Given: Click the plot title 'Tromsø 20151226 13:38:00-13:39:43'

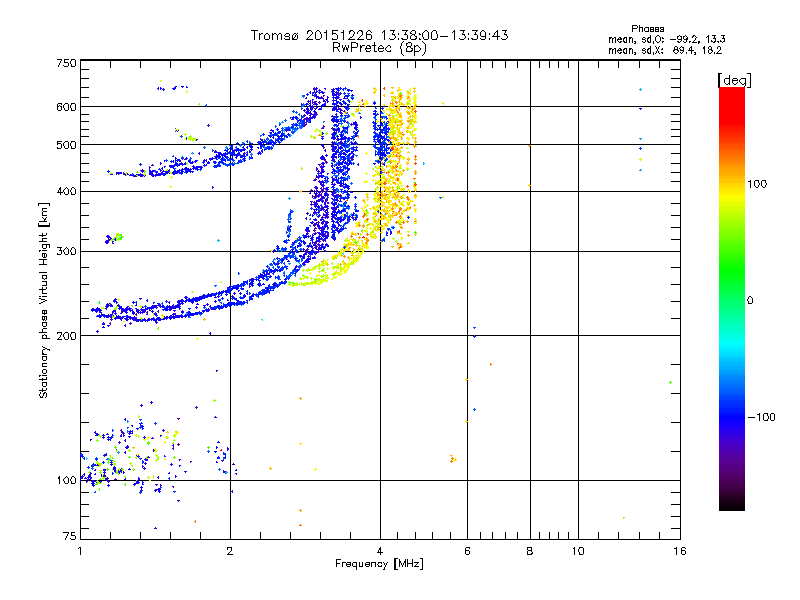Looking at the screenshot, I should (x=379, y=35).
